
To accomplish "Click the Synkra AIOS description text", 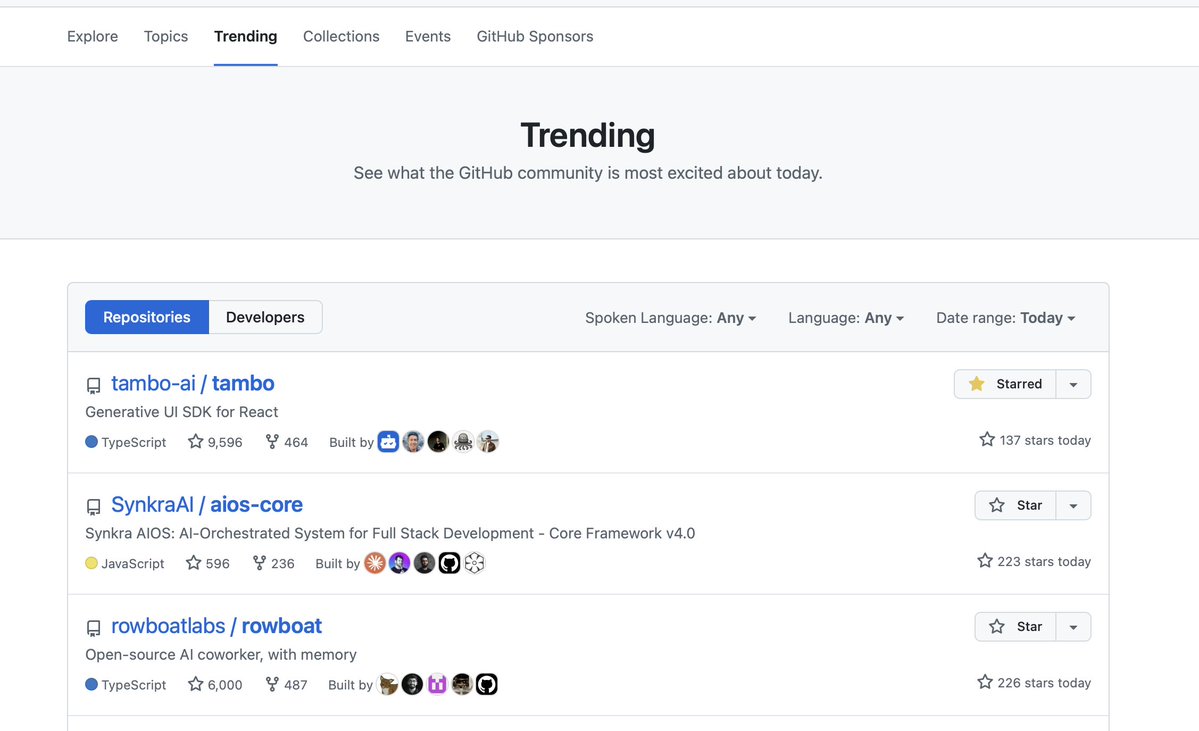I will (x=390, y=534).
